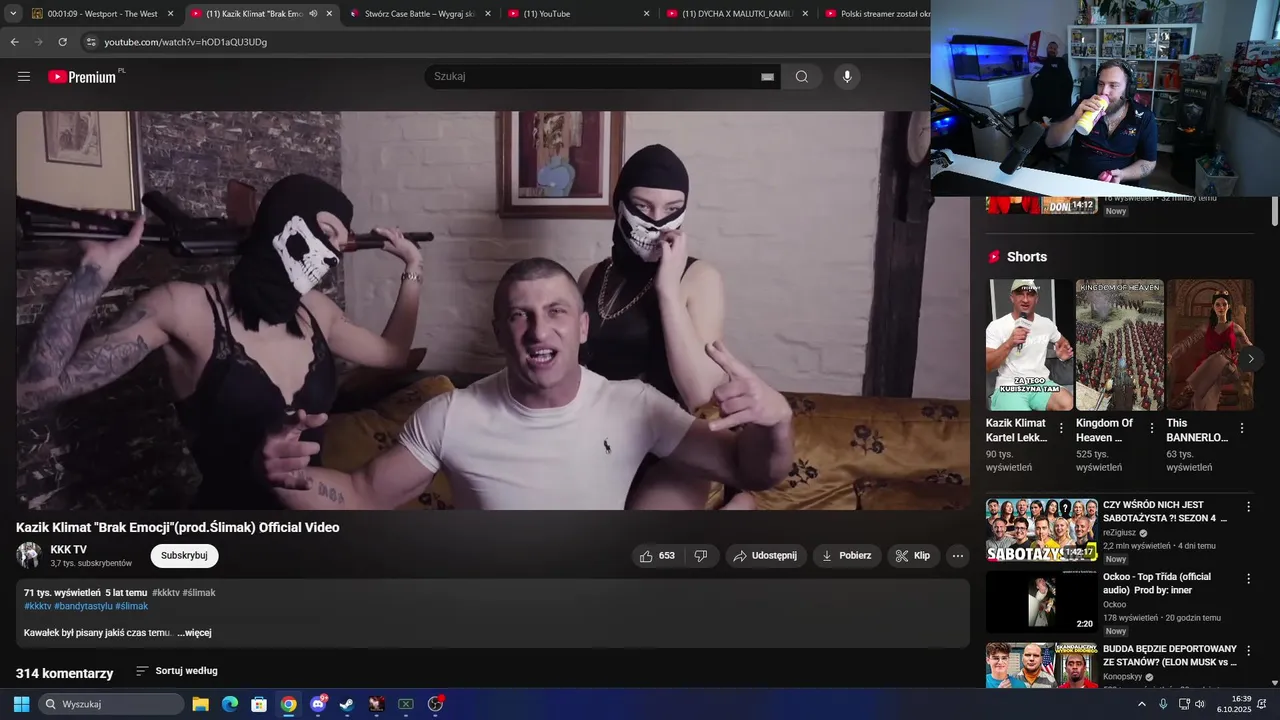This screenshot has width=1280, height=720.
Task: Click taskbar Wyszukaj search box
Action: coord(111,704)
